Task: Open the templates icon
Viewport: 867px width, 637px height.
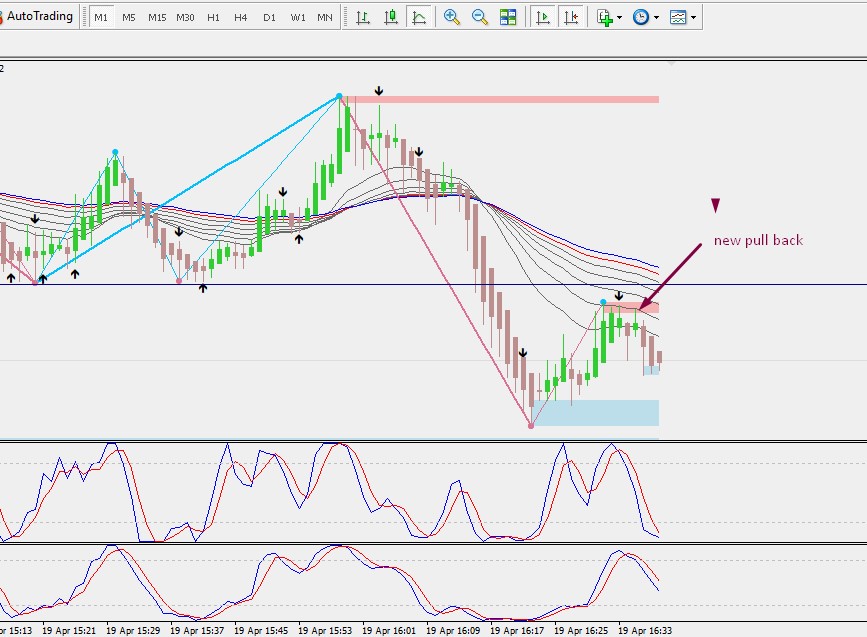Action: 678,17
